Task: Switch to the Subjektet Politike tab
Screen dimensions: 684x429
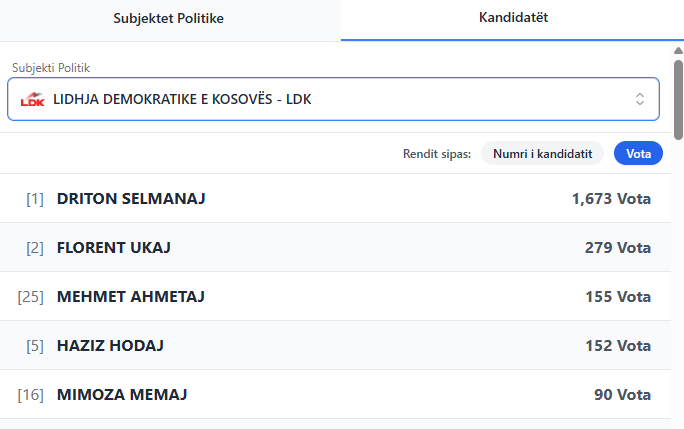Action: point(169,19)
